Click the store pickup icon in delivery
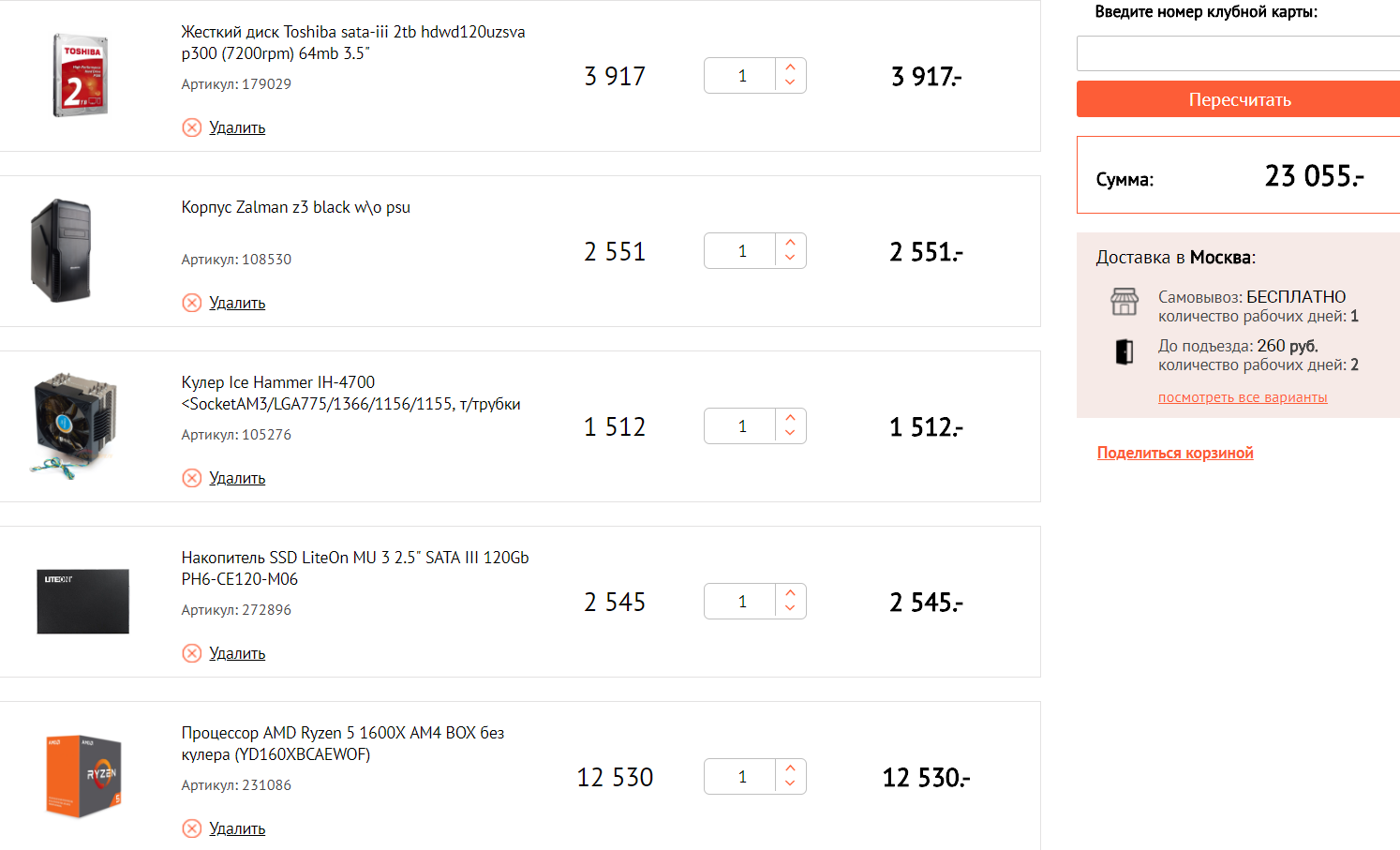Screen dimensions: 1400x850 point(1124,302)
